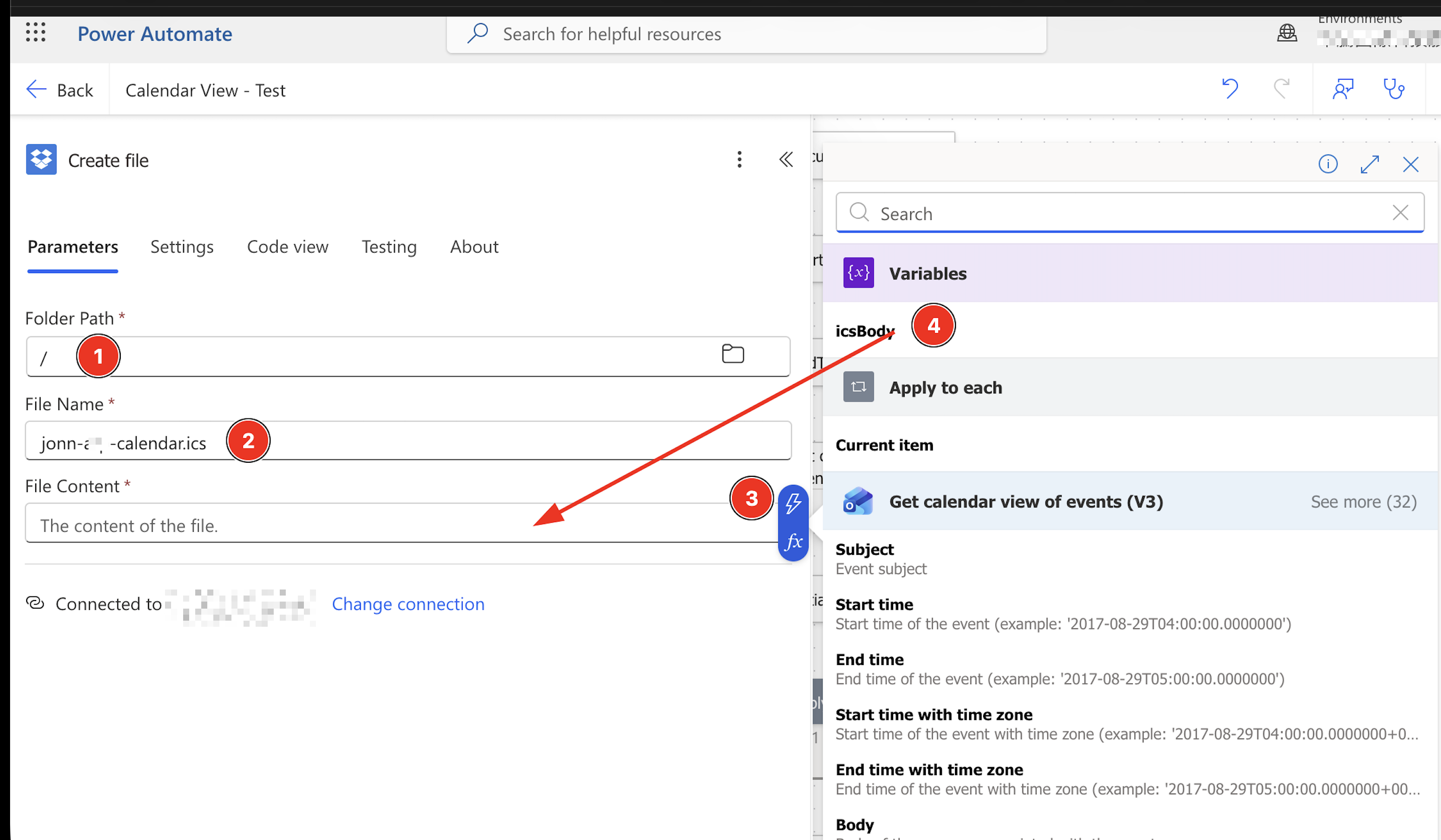Viewport: 1441px width, 840px height.
Task: Click the flow name Calendar View - Test
Action: point(205,91)
